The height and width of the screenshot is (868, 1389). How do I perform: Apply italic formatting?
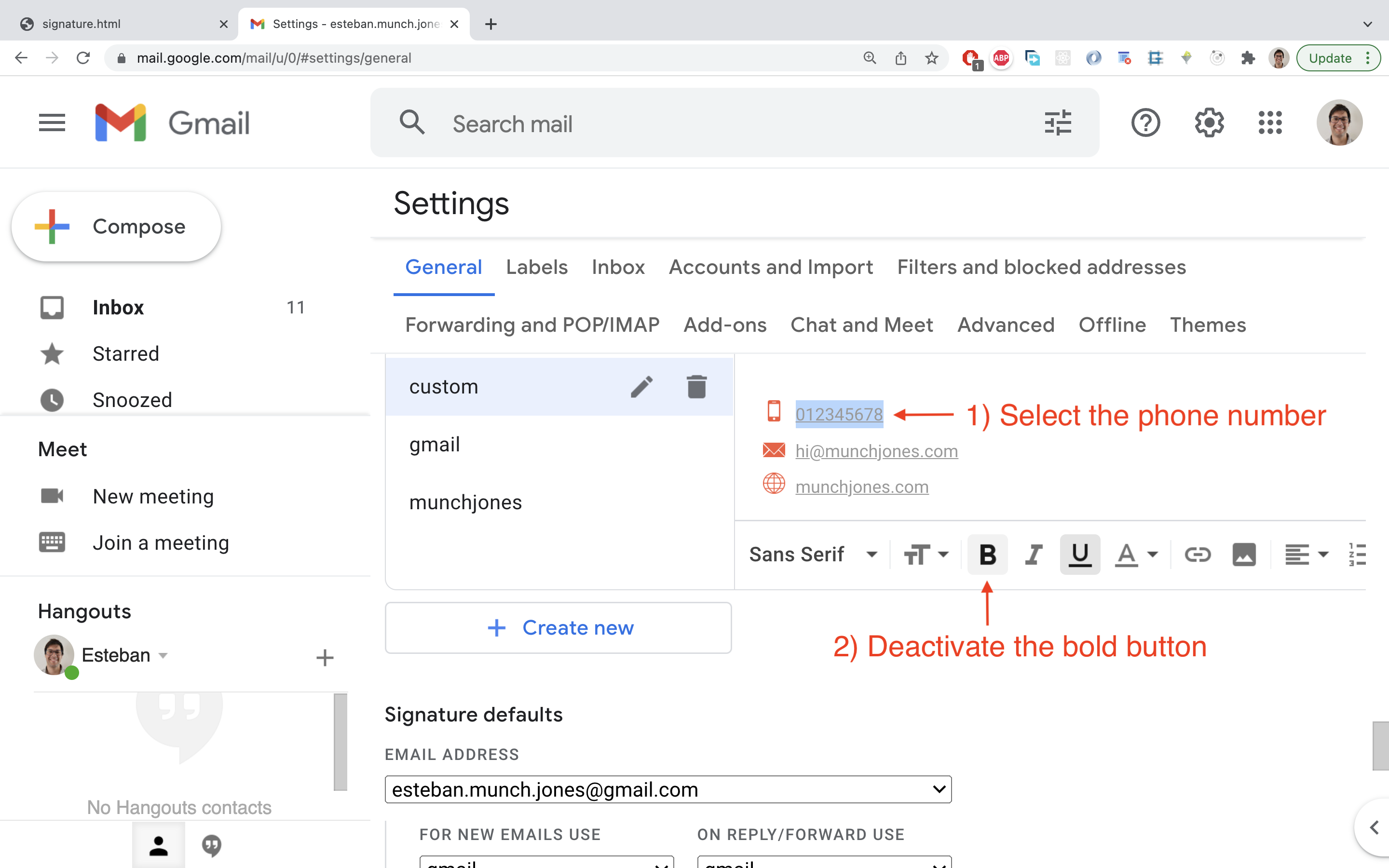(x=1033, y=554)
